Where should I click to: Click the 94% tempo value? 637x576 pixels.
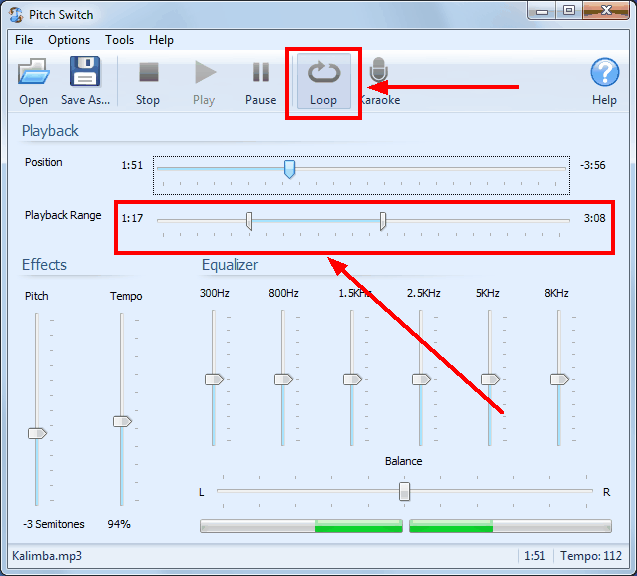(x=119, y=524)
